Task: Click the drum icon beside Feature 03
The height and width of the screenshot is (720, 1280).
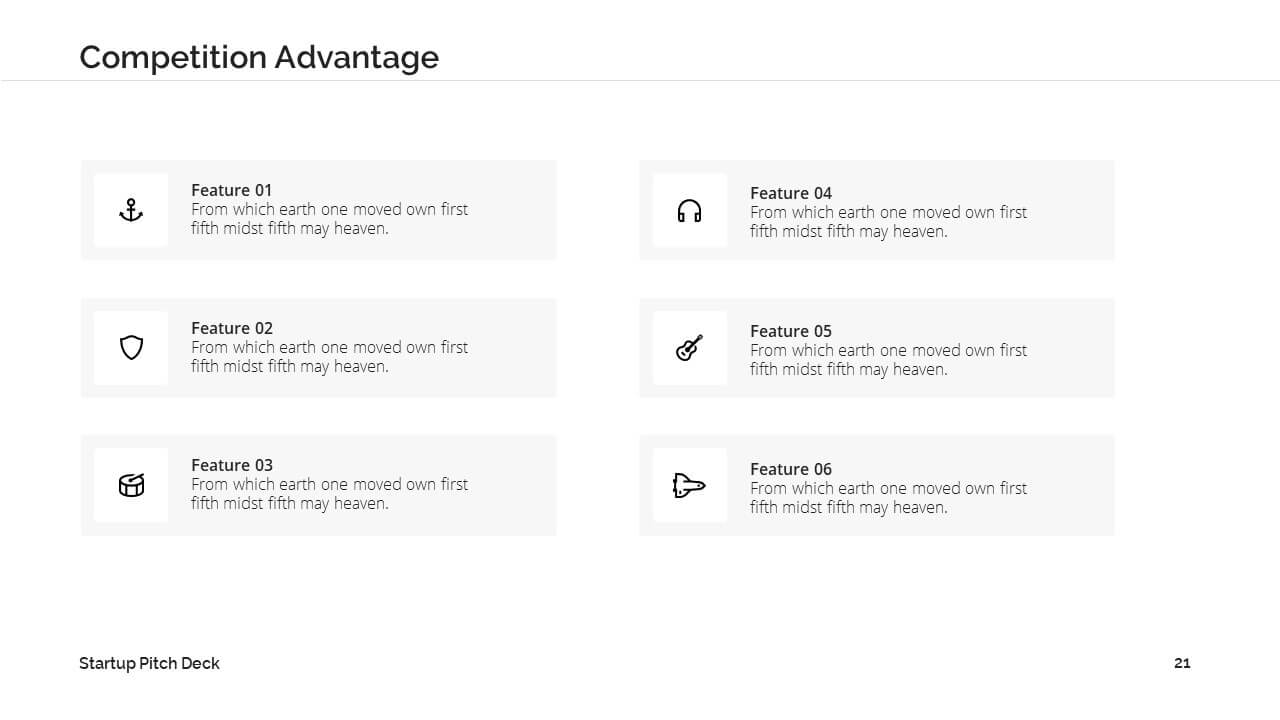Action: (131, 485)
